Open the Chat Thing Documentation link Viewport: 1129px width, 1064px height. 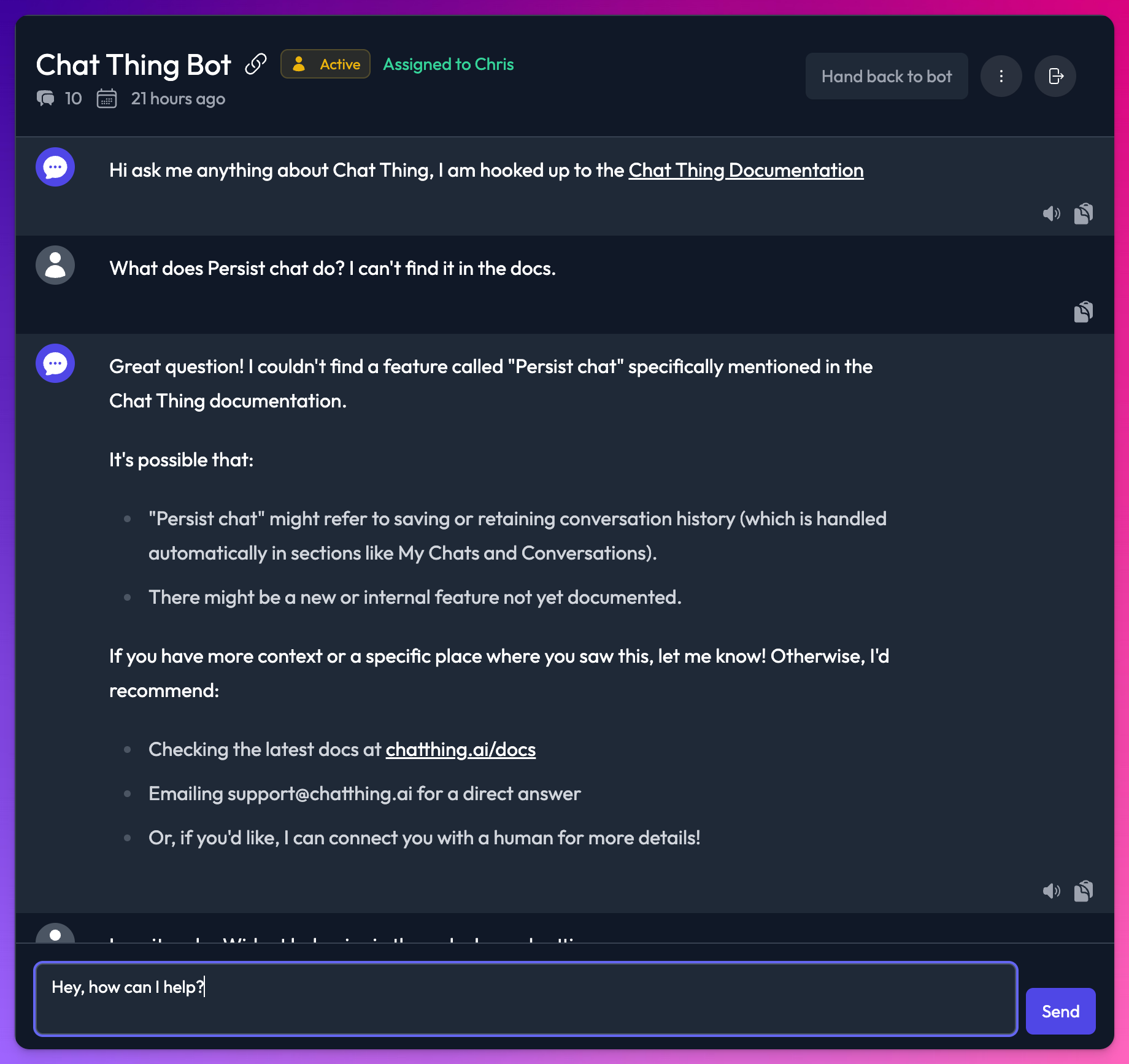pos(746,170)
